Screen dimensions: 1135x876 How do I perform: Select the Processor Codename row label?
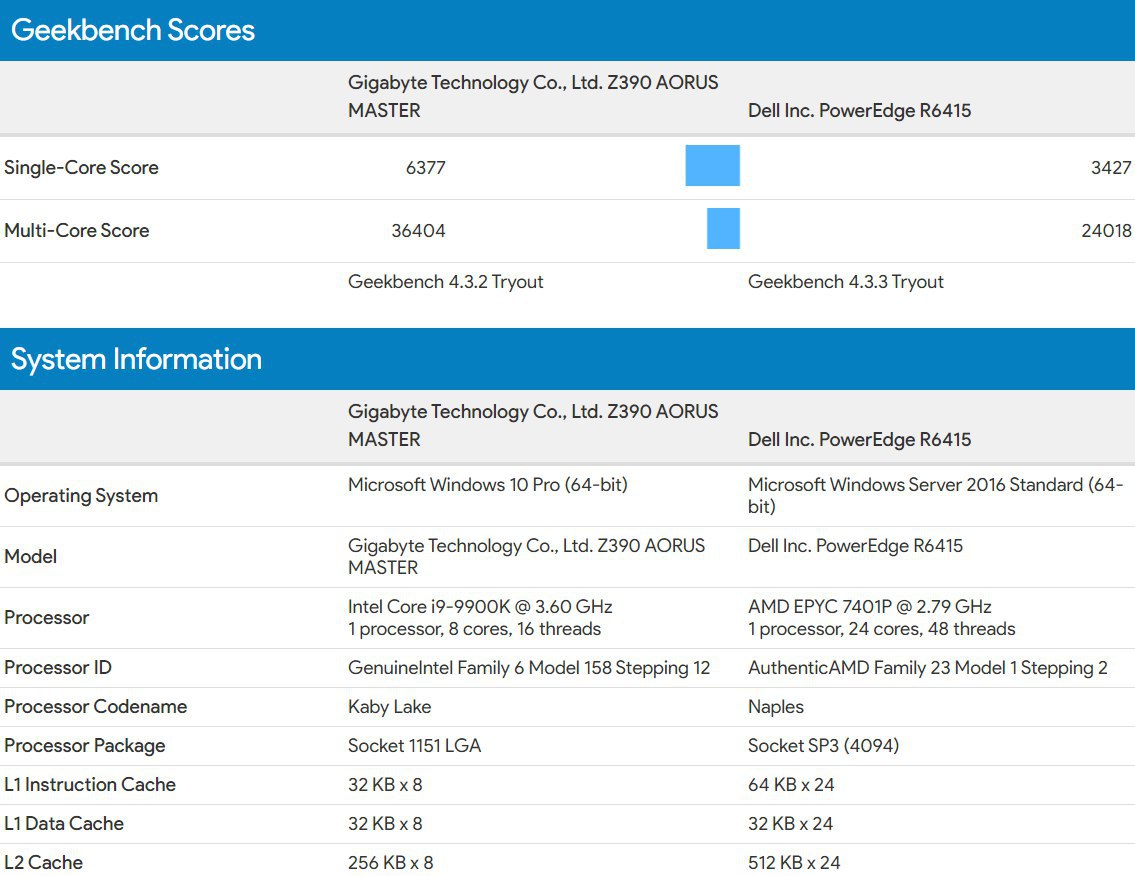(96, 707)
